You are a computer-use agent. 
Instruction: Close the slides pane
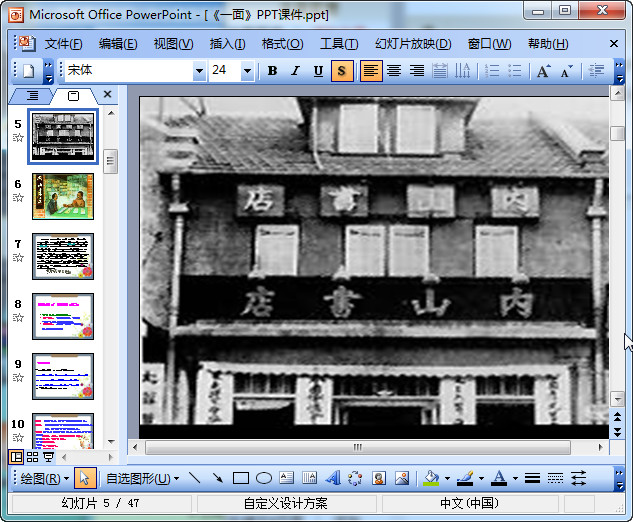tap(107, 94)
